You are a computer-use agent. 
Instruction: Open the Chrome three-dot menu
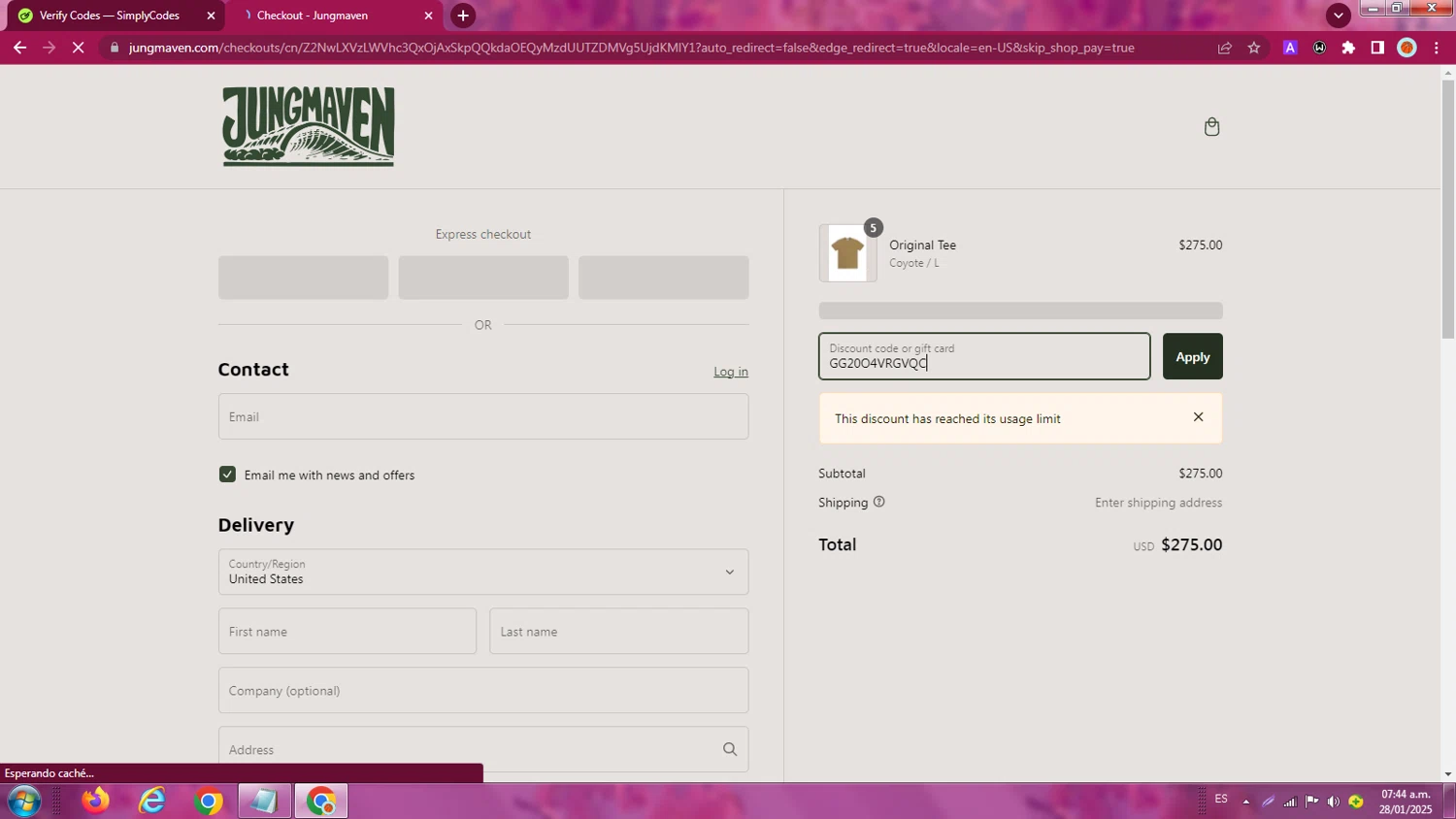coord(1437,48)
